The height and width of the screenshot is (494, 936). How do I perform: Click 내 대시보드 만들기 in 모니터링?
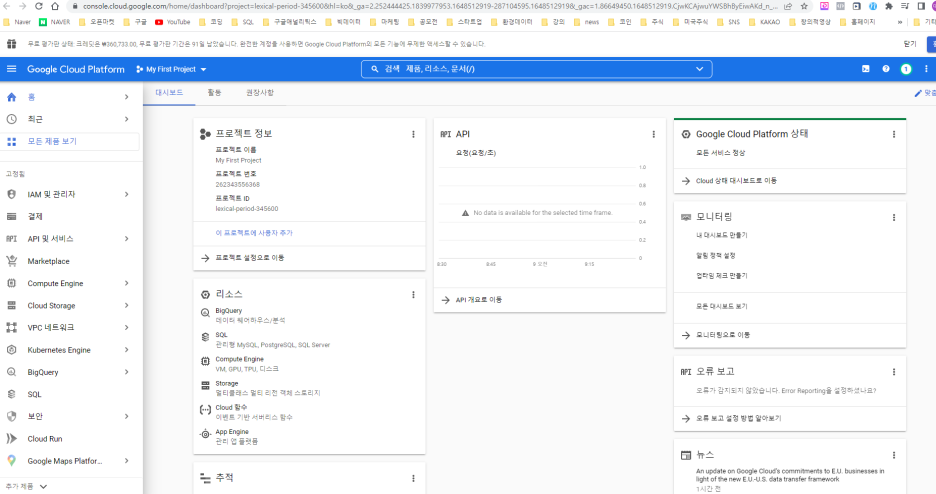click(x=721, y=235)
